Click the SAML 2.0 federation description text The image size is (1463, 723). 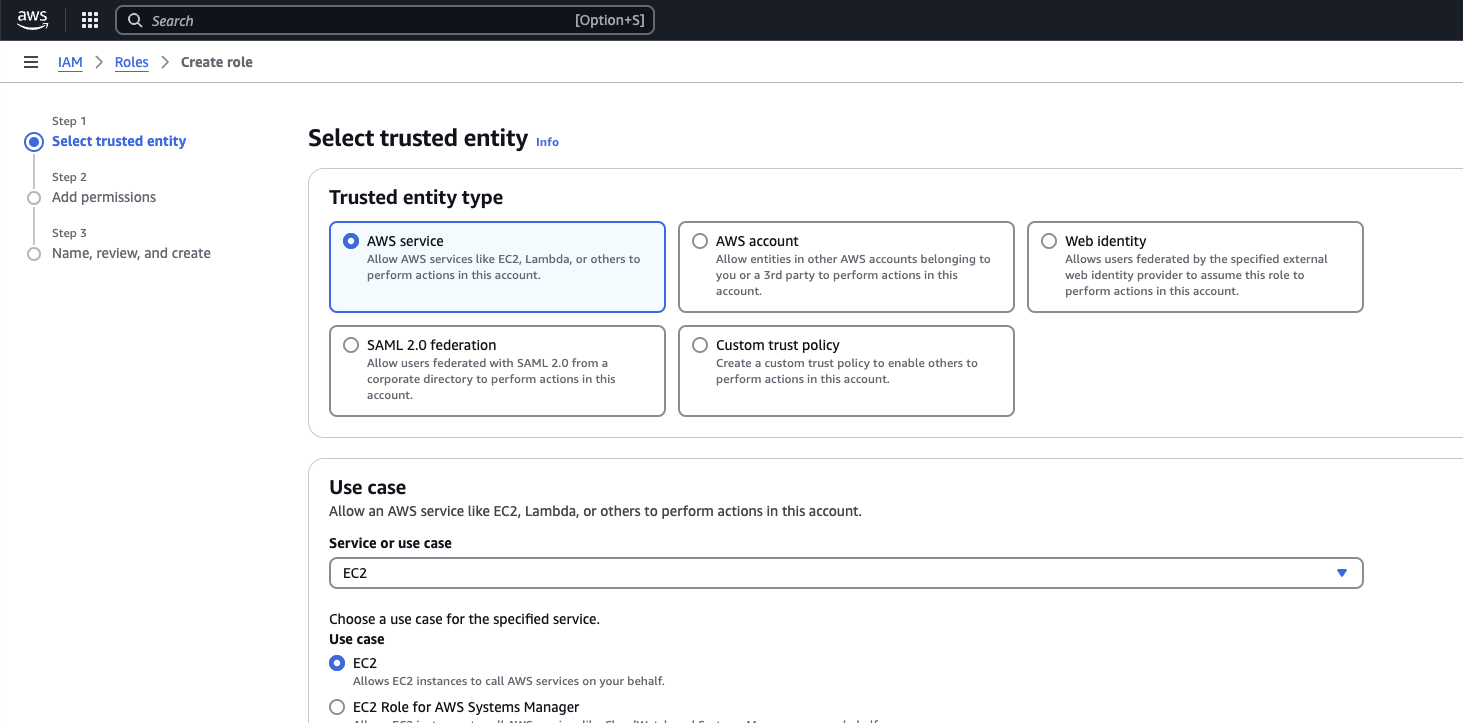click(491, 379)
